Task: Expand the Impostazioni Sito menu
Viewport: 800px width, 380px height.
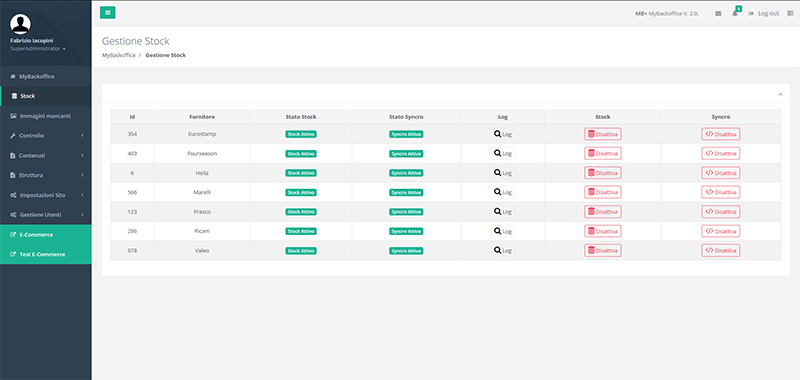Action: 46,195
